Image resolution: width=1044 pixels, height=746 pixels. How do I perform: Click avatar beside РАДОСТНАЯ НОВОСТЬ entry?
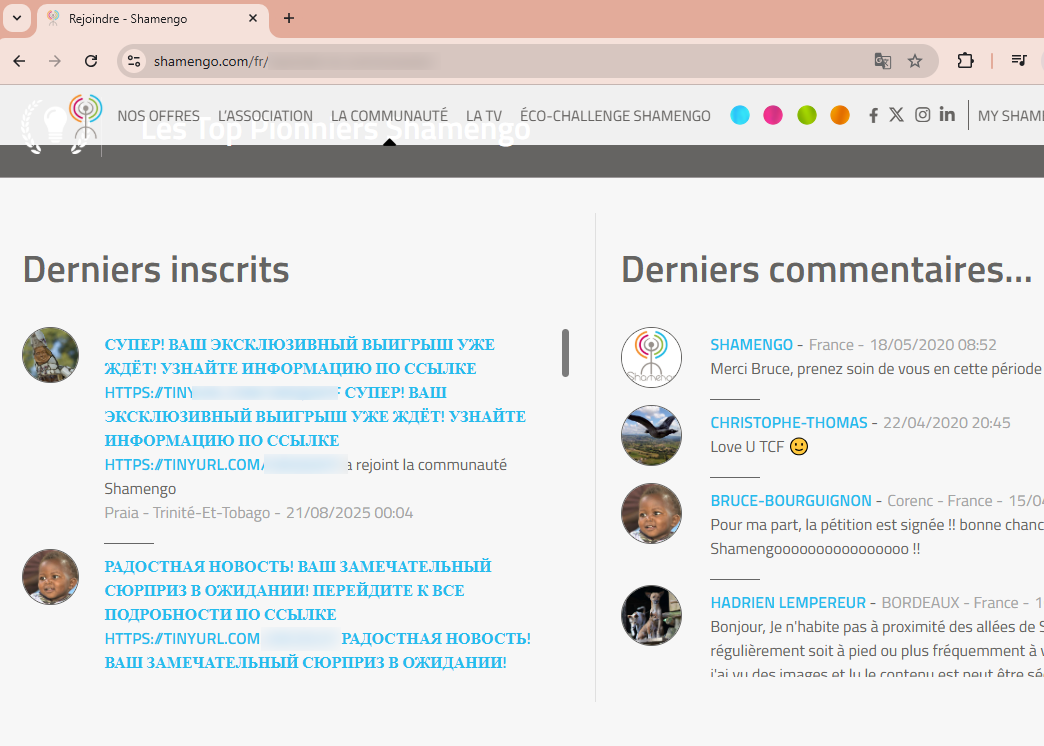[51, 577]
